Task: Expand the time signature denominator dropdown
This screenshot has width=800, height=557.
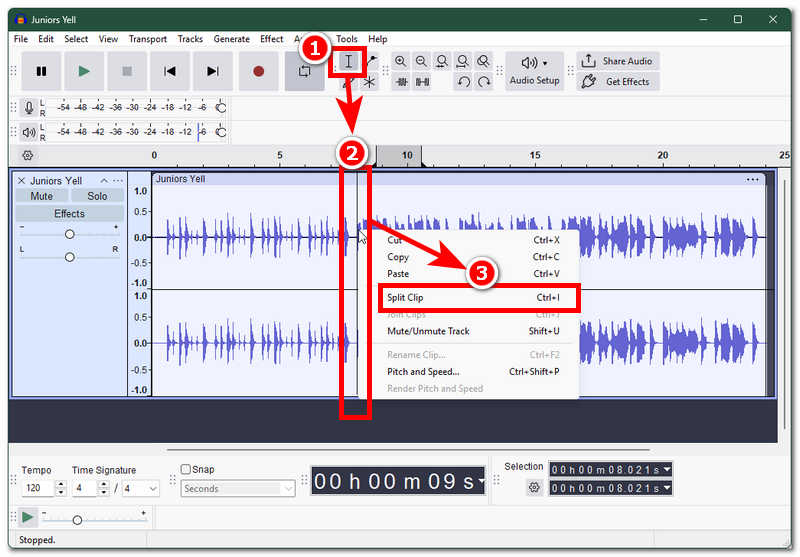Action: pyautogui.click(x=140, y=489)
